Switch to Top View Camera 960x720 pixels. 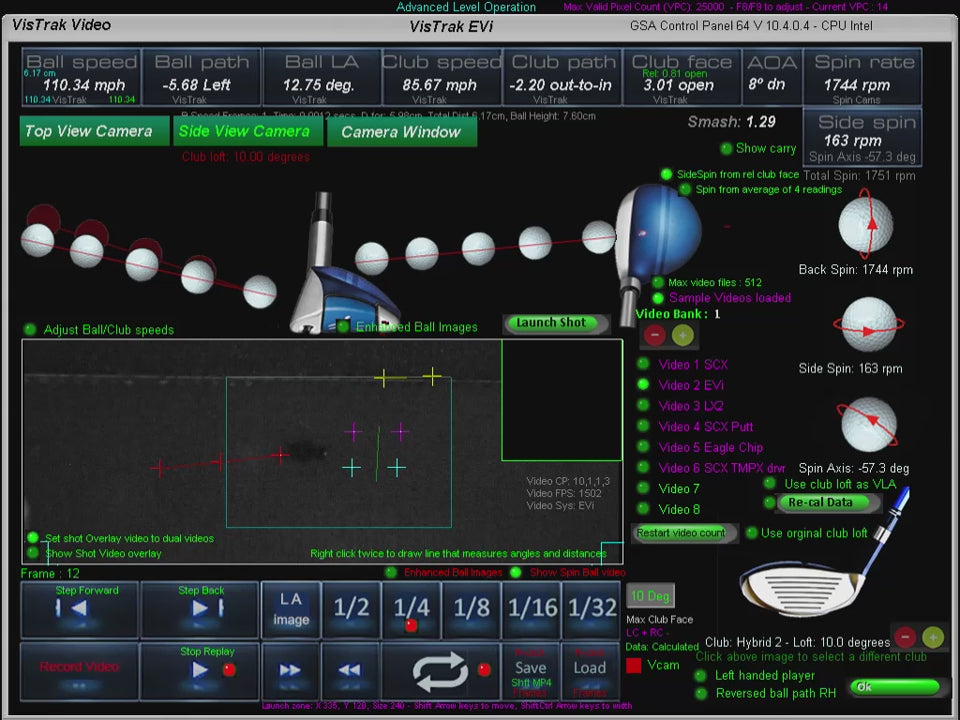point(94,131)
